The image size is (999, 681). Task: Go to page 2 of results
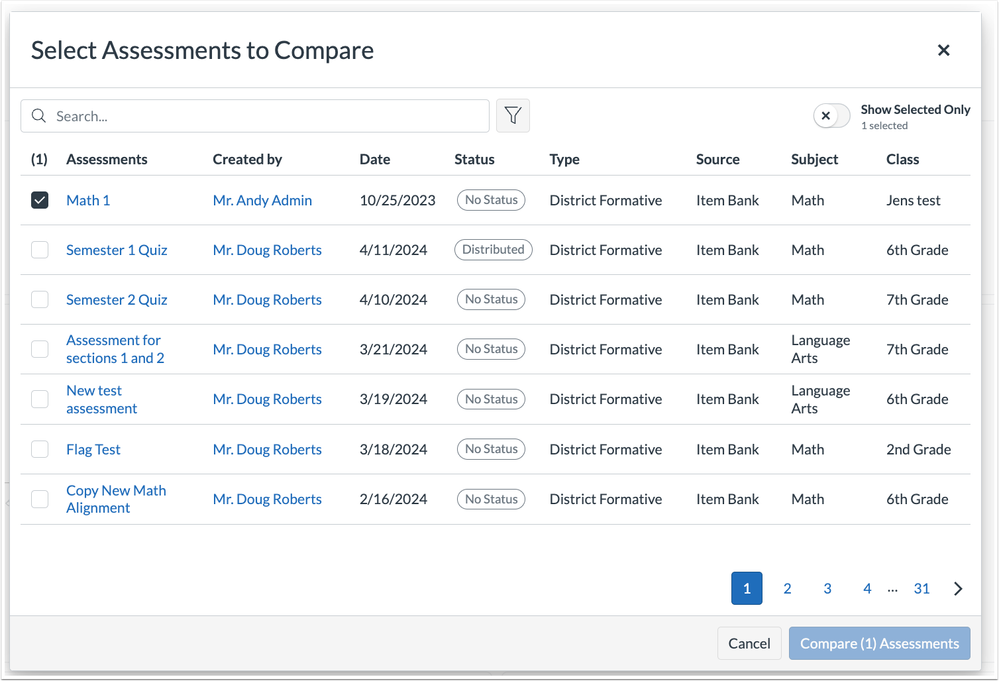787,588
